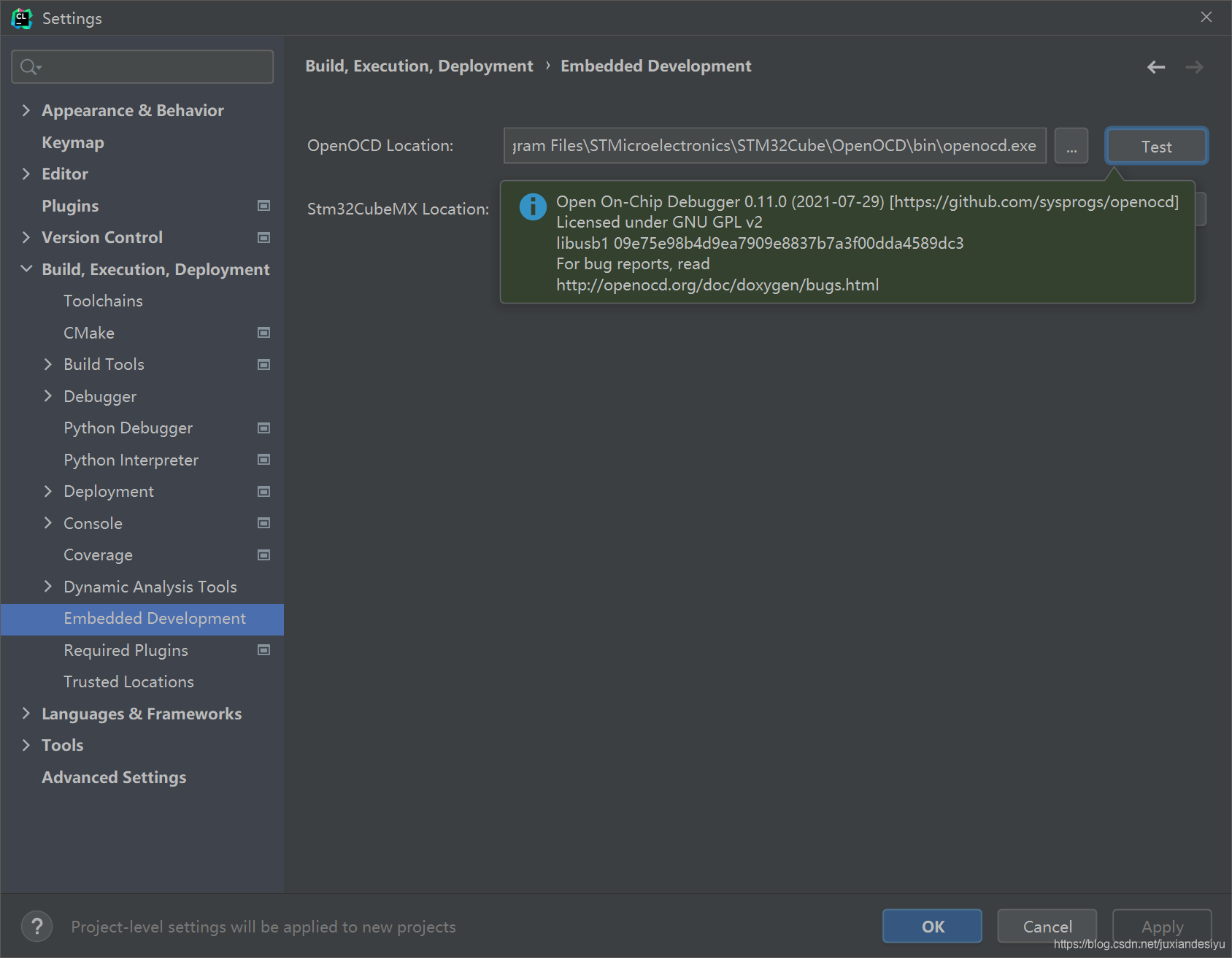Click the 'Stm32CubeMX Location:' label
The width and height of the screenshot is (1232, 958).
coord(398,209)
